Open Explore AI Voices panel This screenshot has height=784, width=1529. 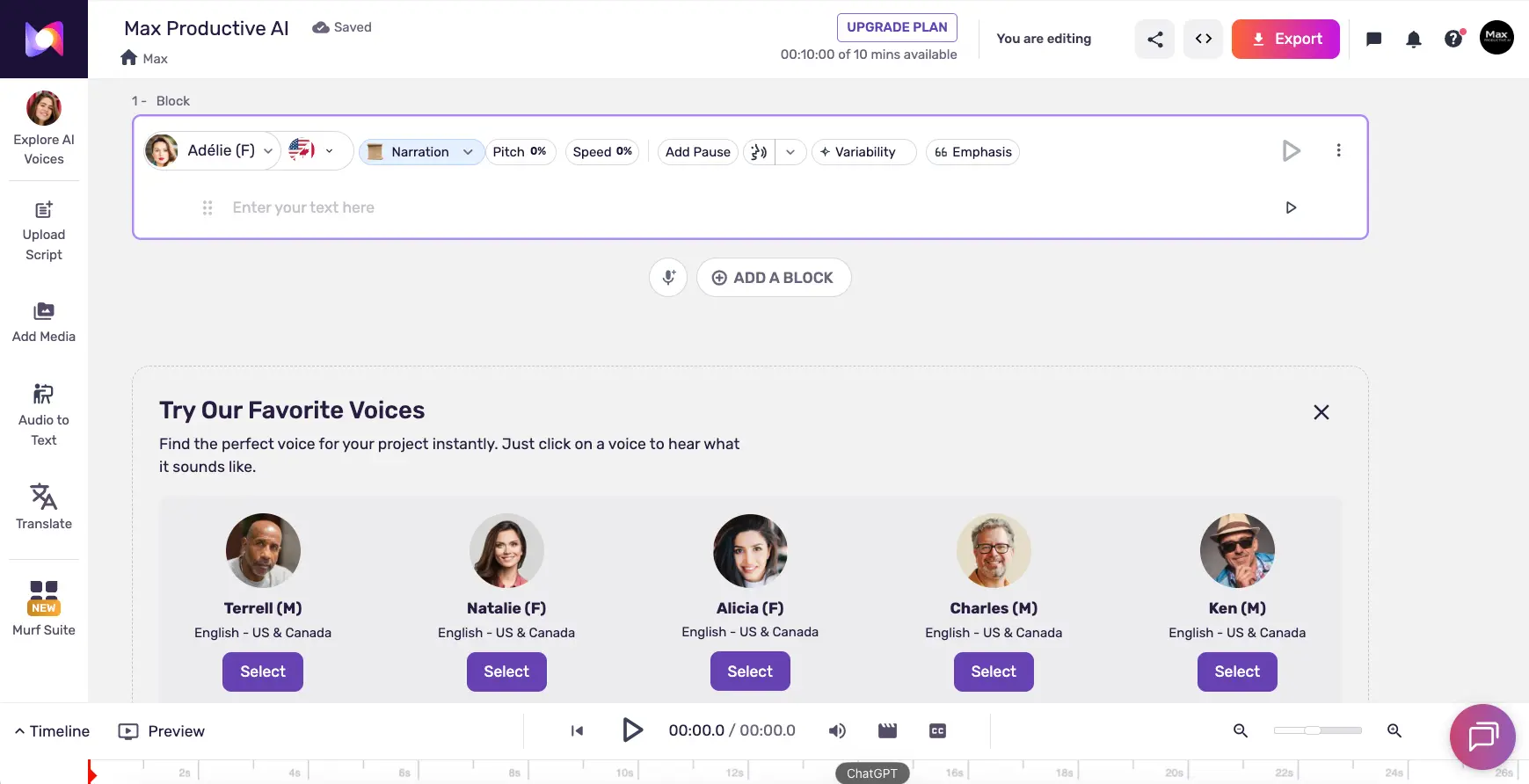[44, 128]
